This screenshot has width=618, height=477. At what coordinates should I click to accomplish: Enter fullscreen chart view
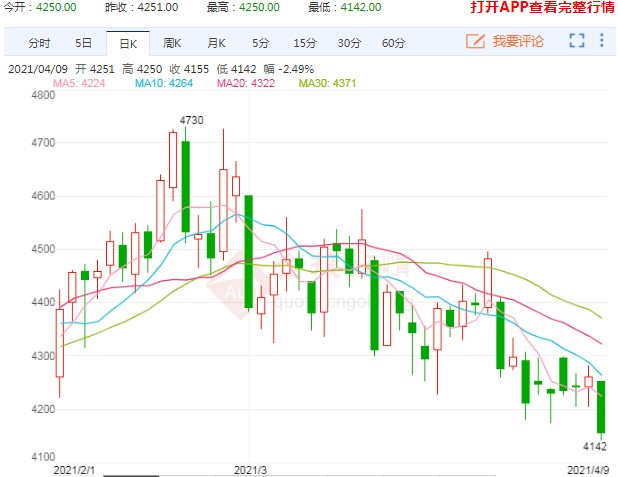577,41
